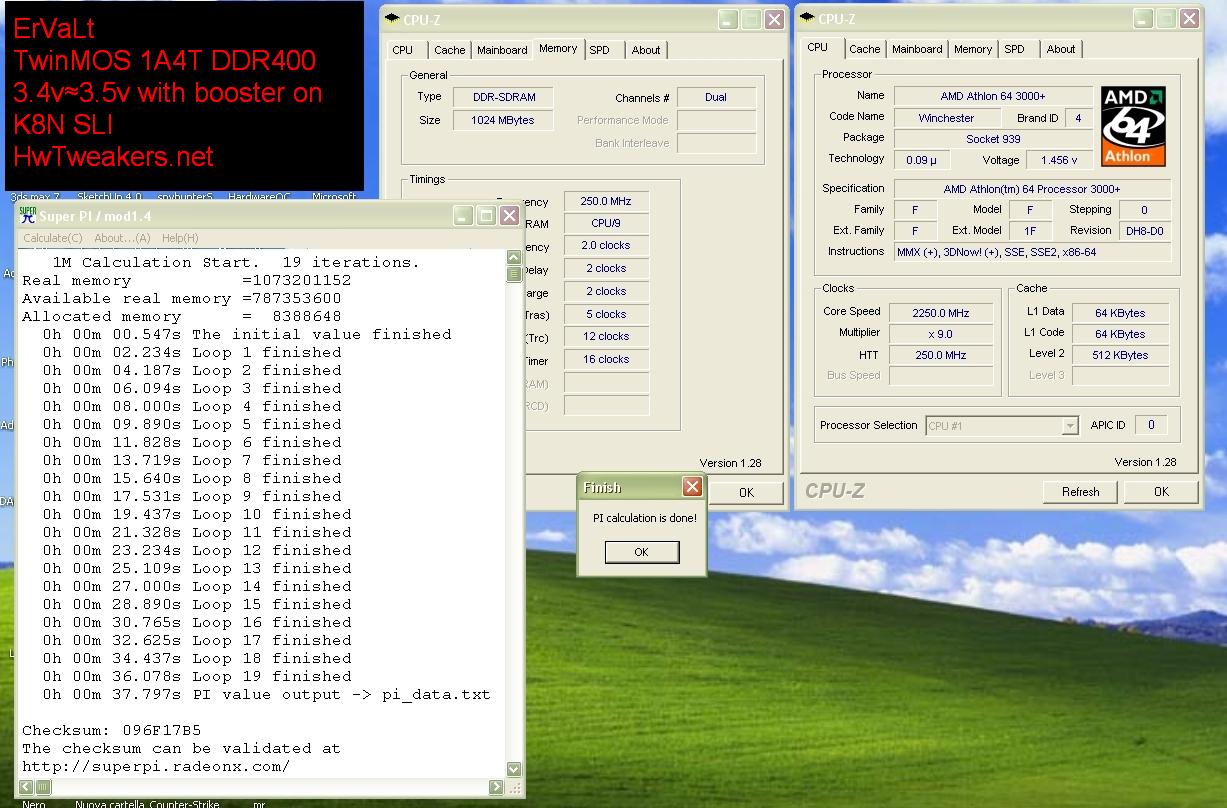Click the 12 clocks Trc field
This screenshot has width=1227, height=808.
[x=606, y=337]
